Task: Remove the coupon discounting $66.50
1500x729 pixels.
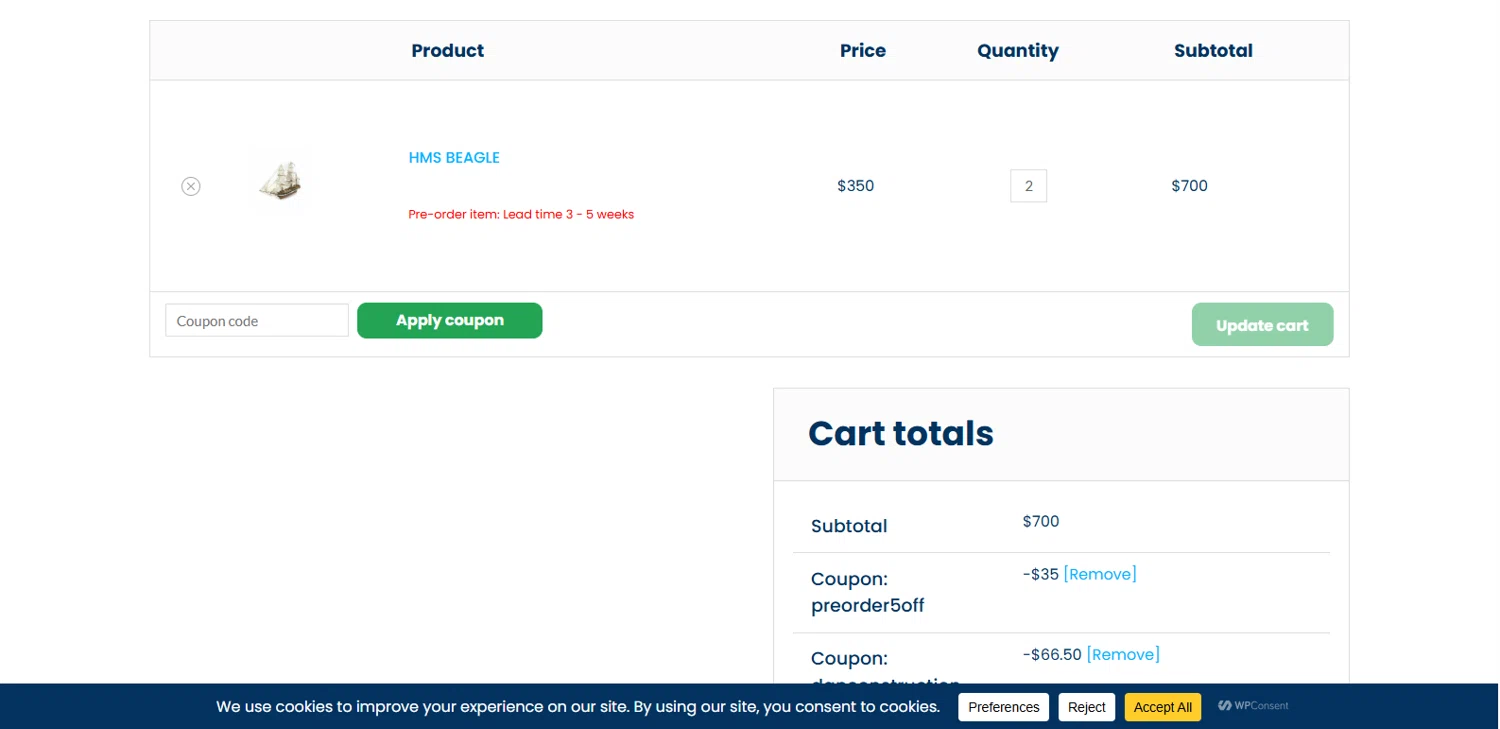Action: click(1123, 654)
